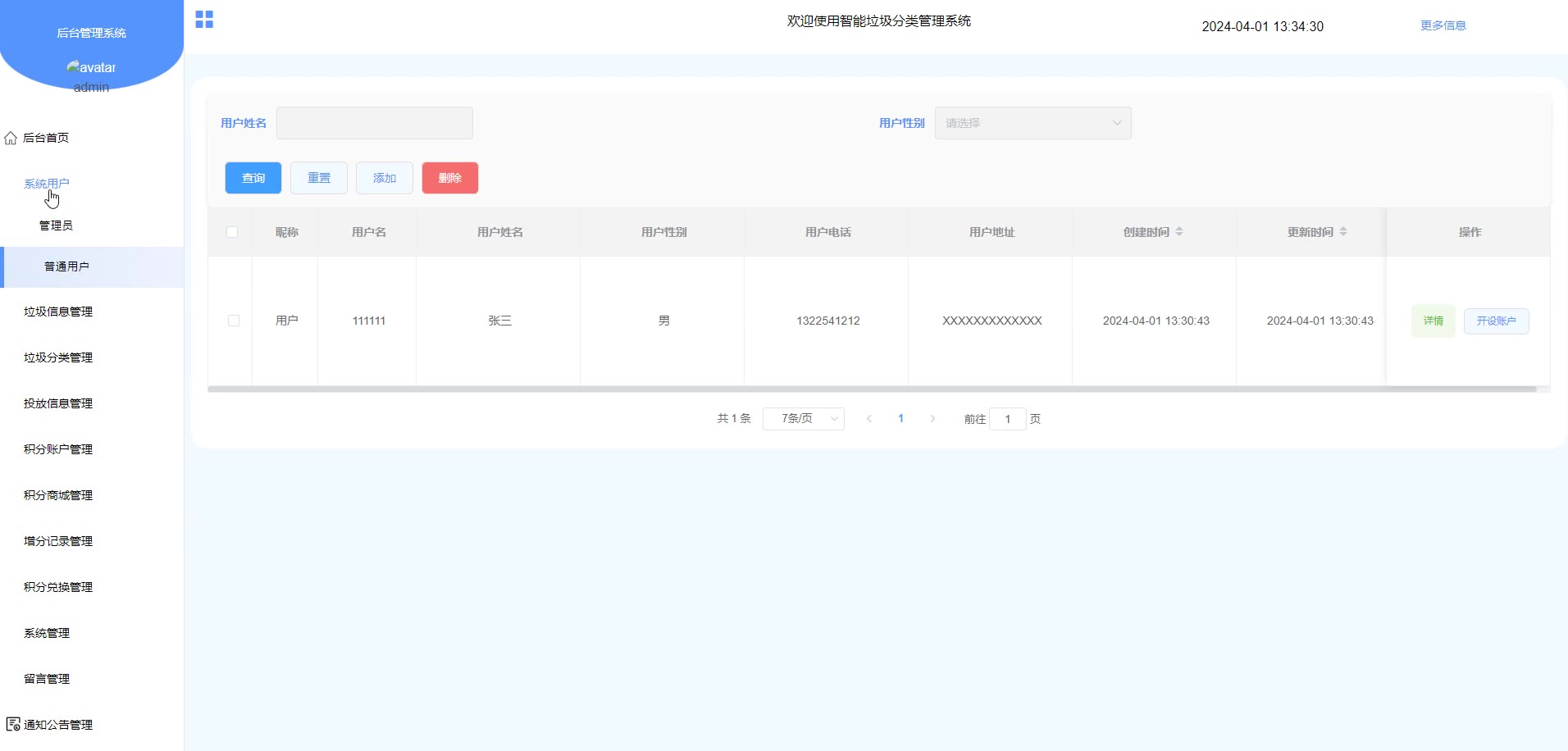This screenshot has height=751, width=1568.
Task: Go to next page arrow
Action: [932, 419]
